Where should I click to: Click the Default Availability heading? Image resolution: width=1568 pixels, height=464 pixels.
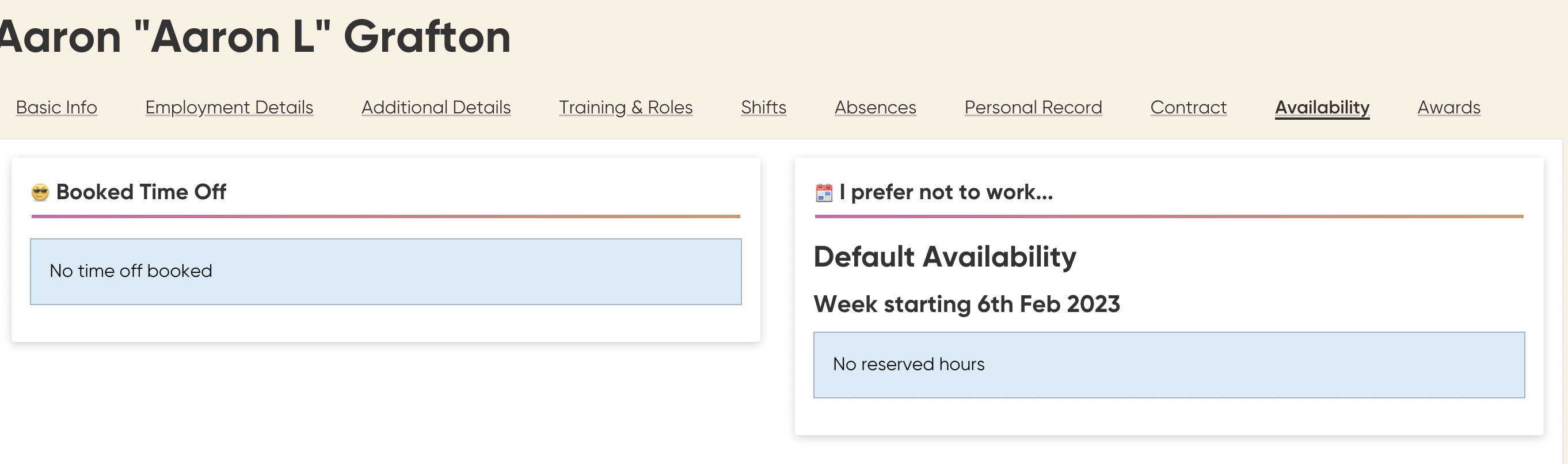click(945, 256)
